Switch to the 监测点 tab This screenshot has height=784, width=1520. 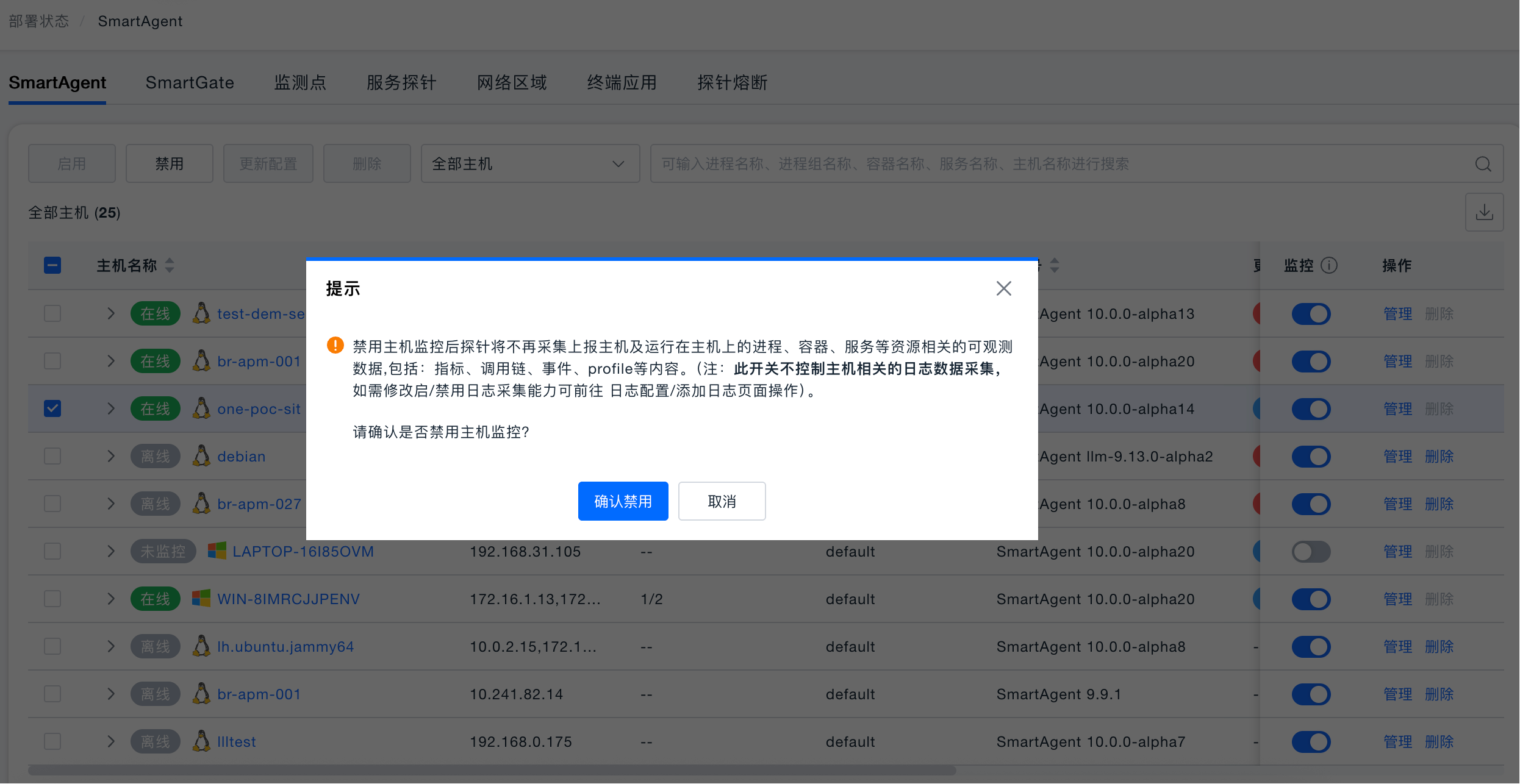pyautogui.click(x=300, y=82)
